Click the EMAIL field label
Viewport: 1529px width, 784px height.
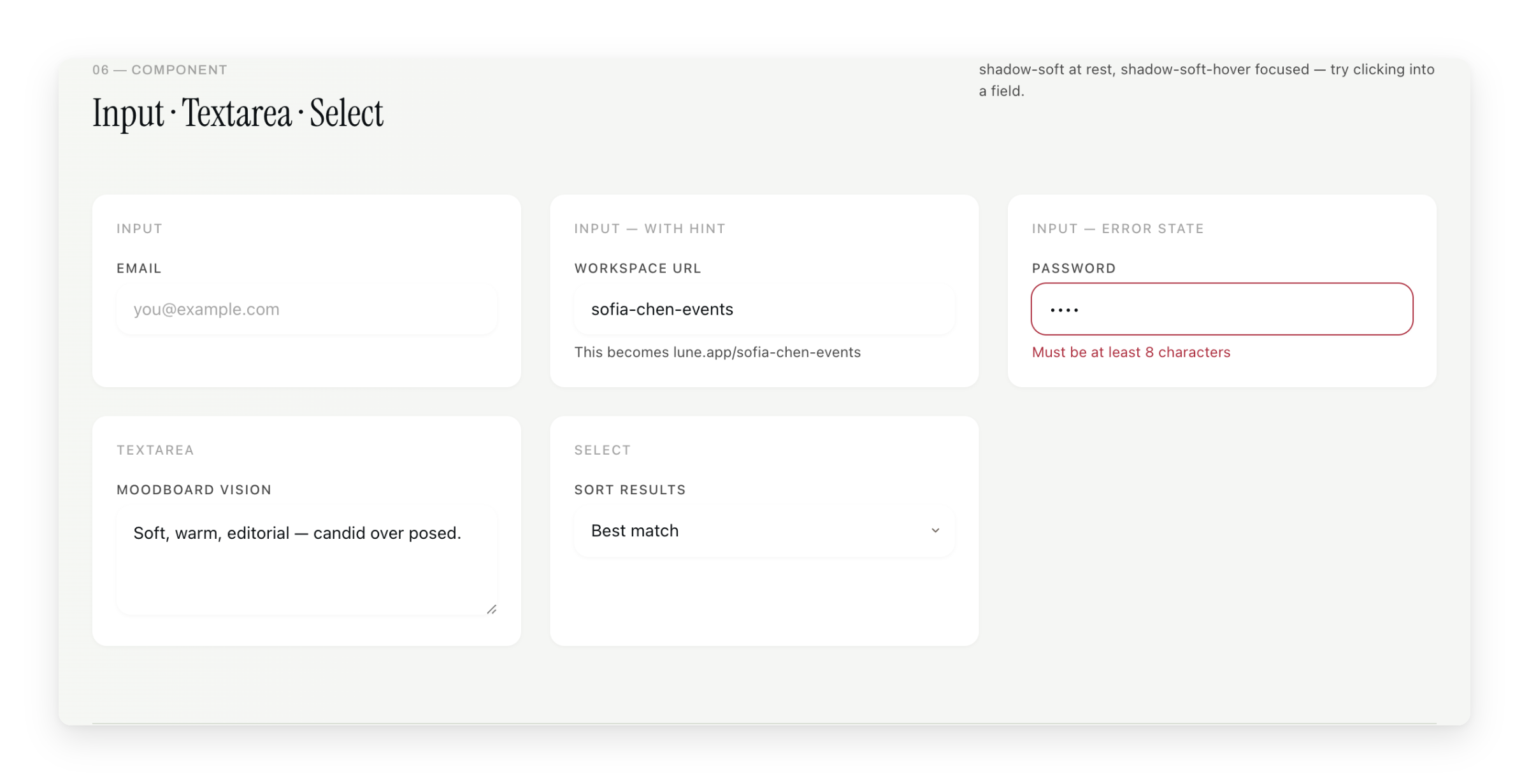pyautogui.click(x=138, y=269)
